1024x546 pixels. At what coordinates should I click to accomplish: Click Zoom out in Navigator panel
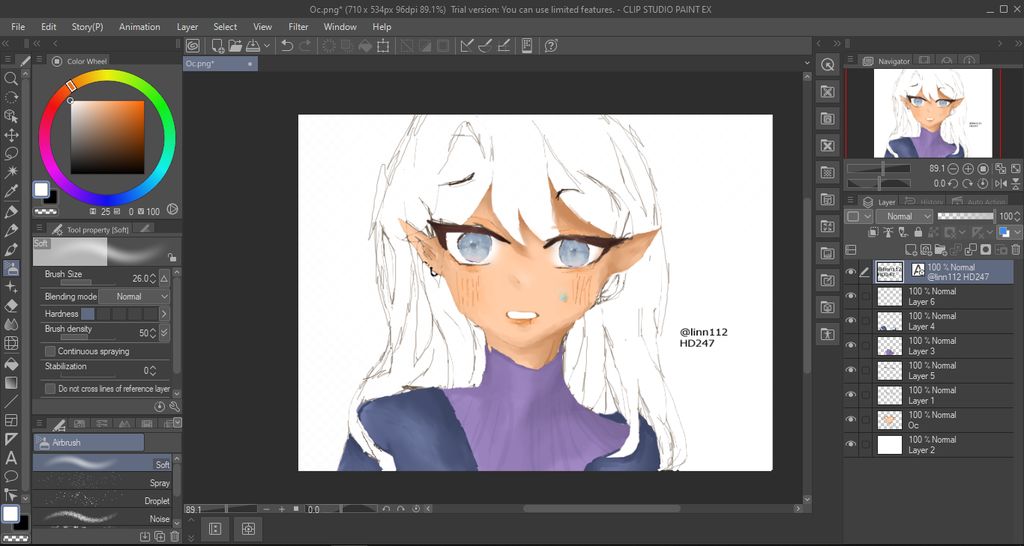coord(953,169)
